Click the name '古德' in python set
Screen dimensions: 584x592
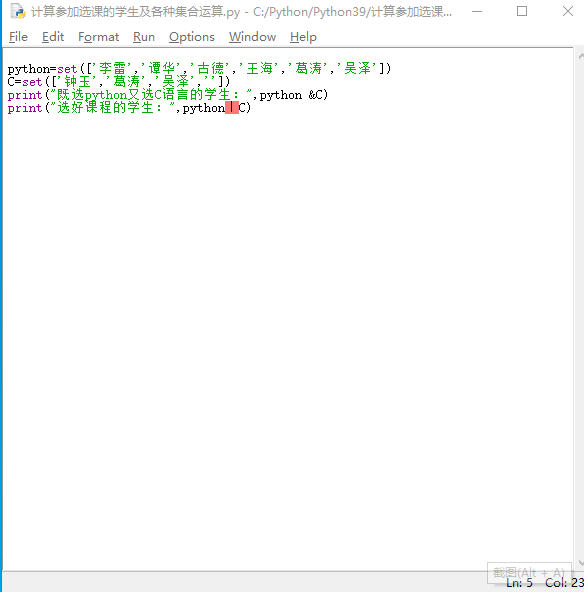(211, 68)
